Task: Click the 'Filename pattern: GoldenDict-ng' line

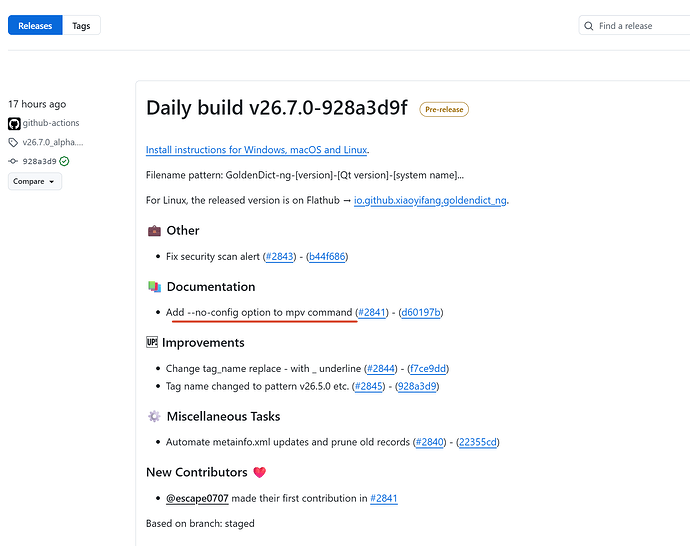Action: pos(305,175)
